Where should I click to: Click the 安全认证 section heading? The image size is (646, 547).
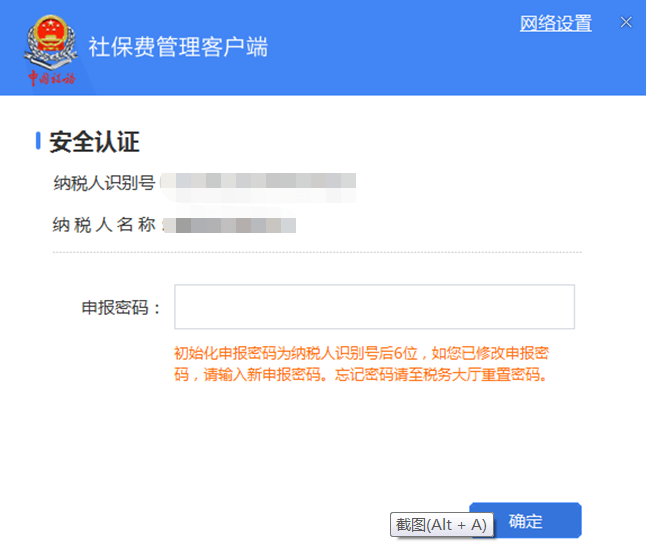tap(94, 142)
